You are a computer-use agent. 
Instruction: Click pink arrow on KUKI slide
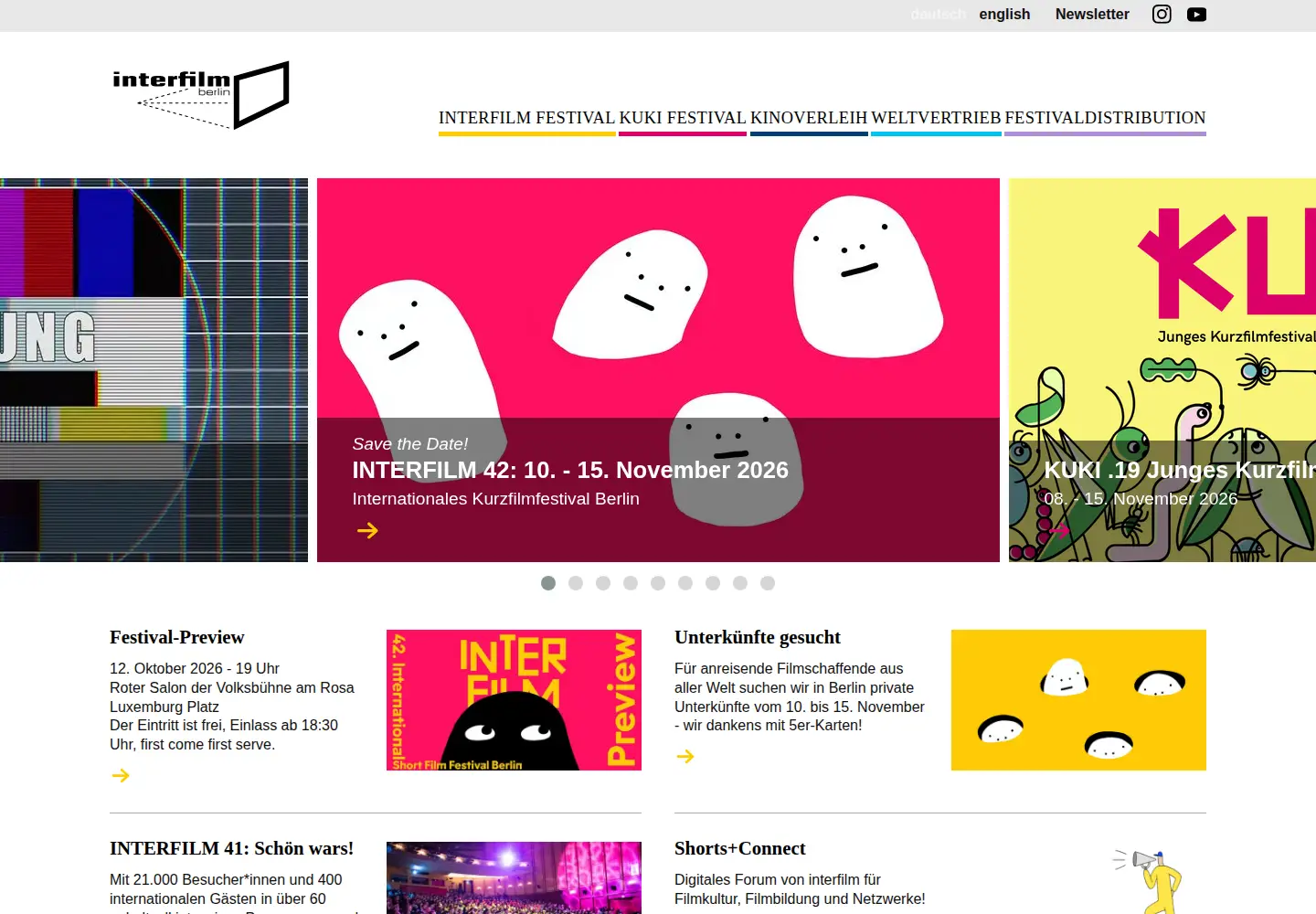1058,530
